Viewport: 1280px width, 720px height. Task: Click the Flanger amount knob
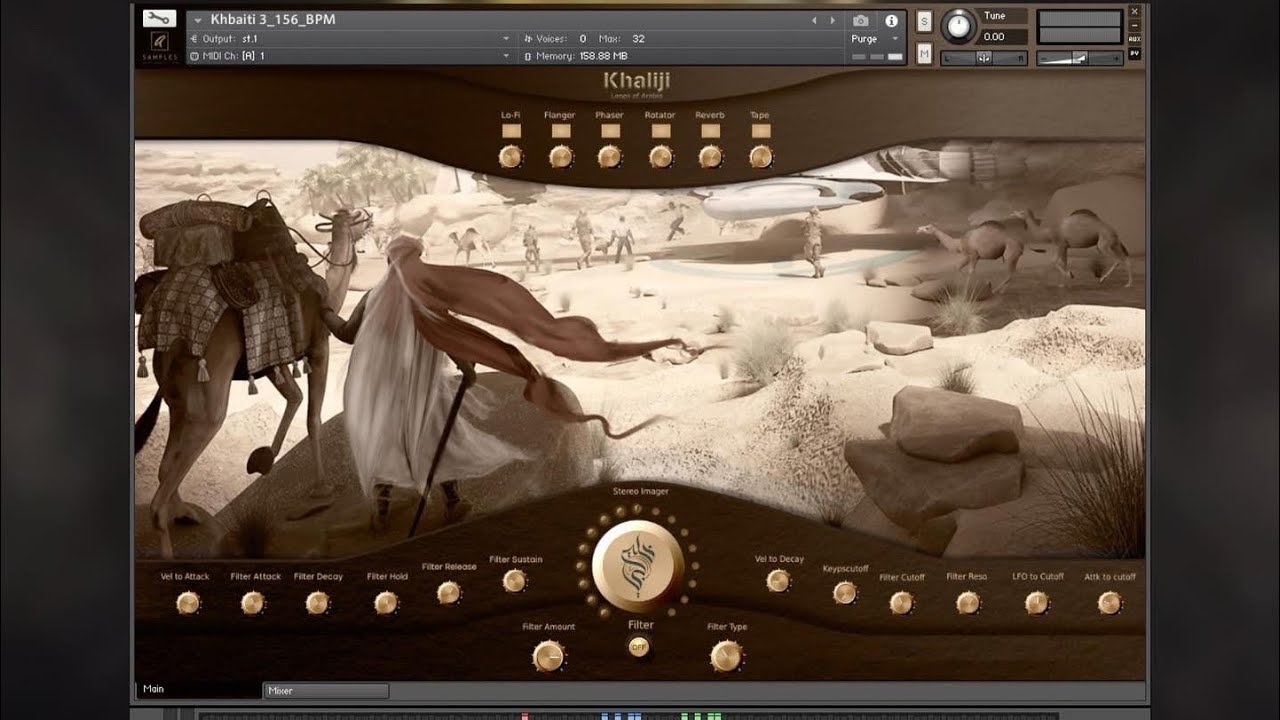(x=561, y=157)
